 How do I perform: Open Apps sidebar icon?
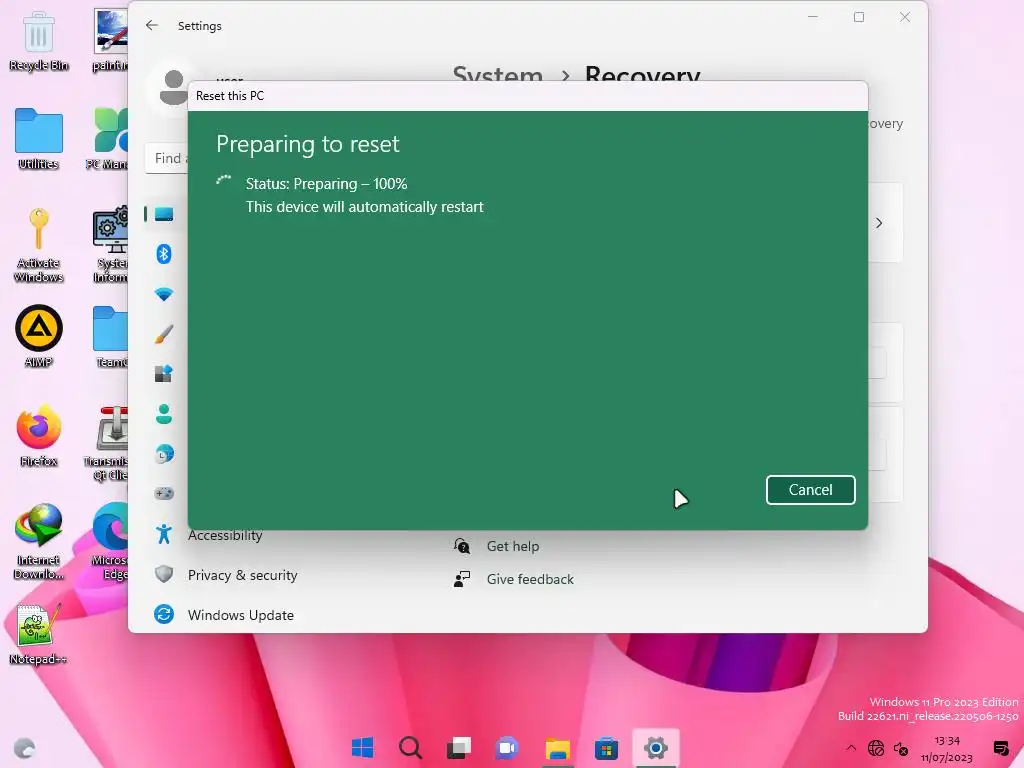click(x=164, y=374)
